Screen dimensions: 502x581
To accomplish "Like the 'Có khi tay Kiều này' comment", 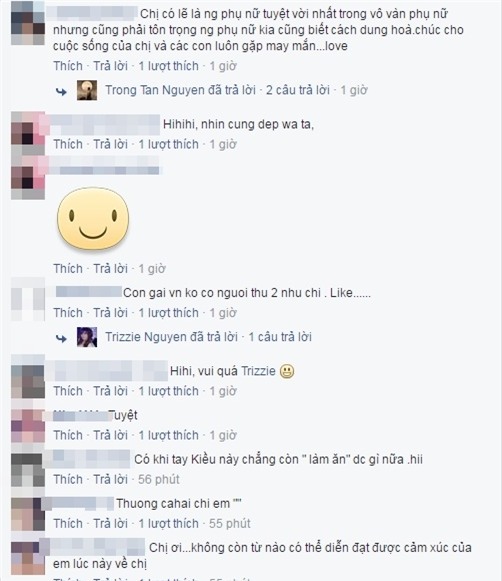I will point(68,479).
